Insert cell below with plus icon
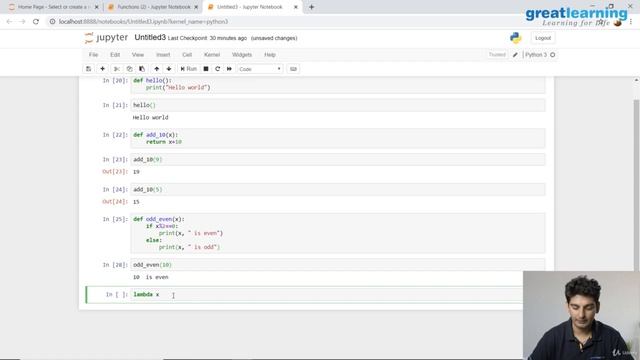640x360 pixels. point(102,69)
